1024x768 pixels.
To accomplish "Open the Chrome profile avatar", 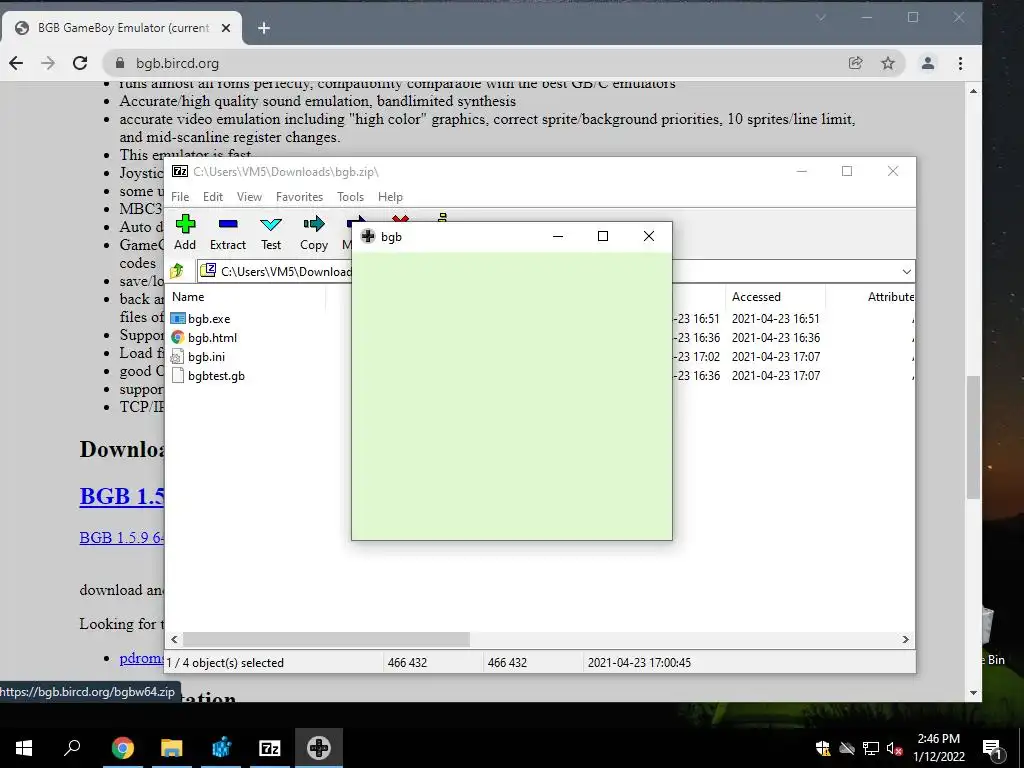I will 928,63.
